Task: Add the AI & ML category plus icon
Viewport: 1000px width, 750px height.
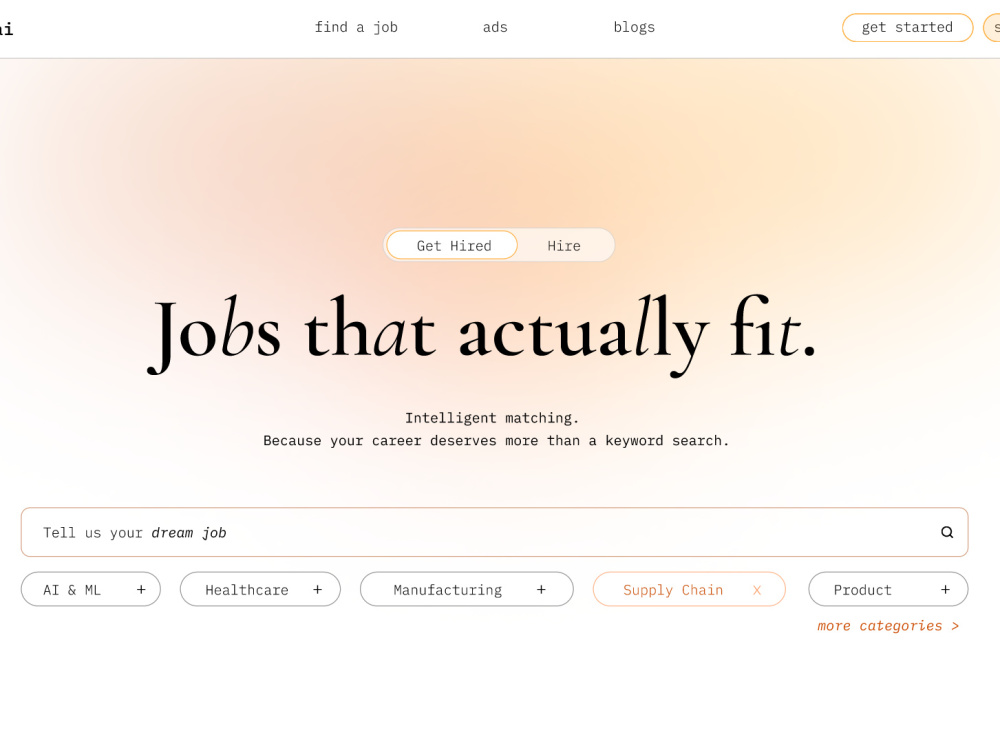Action: tap(141, 590)
